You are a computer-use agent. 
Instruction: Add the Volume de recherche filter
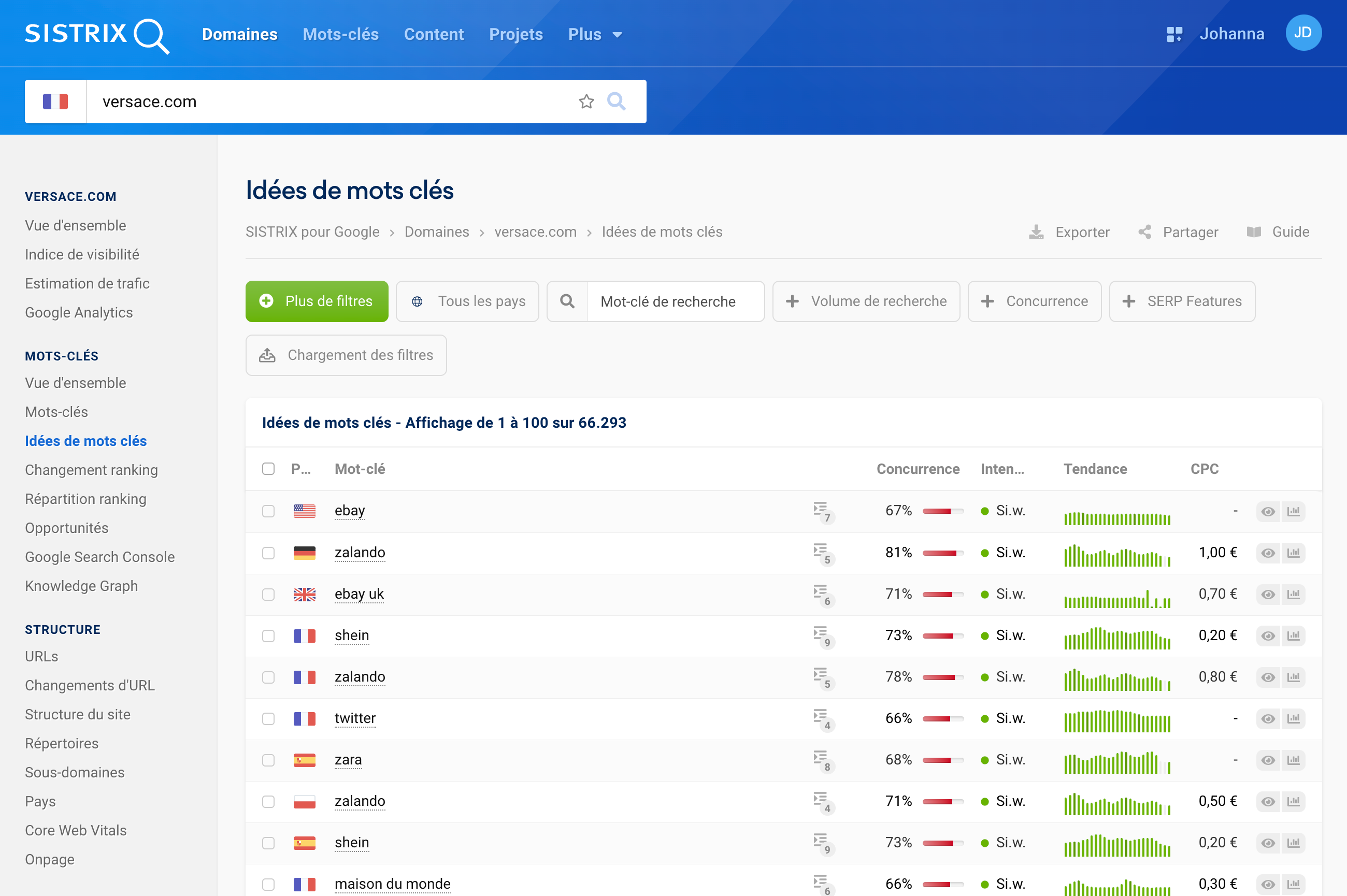(x=866, y=301)
